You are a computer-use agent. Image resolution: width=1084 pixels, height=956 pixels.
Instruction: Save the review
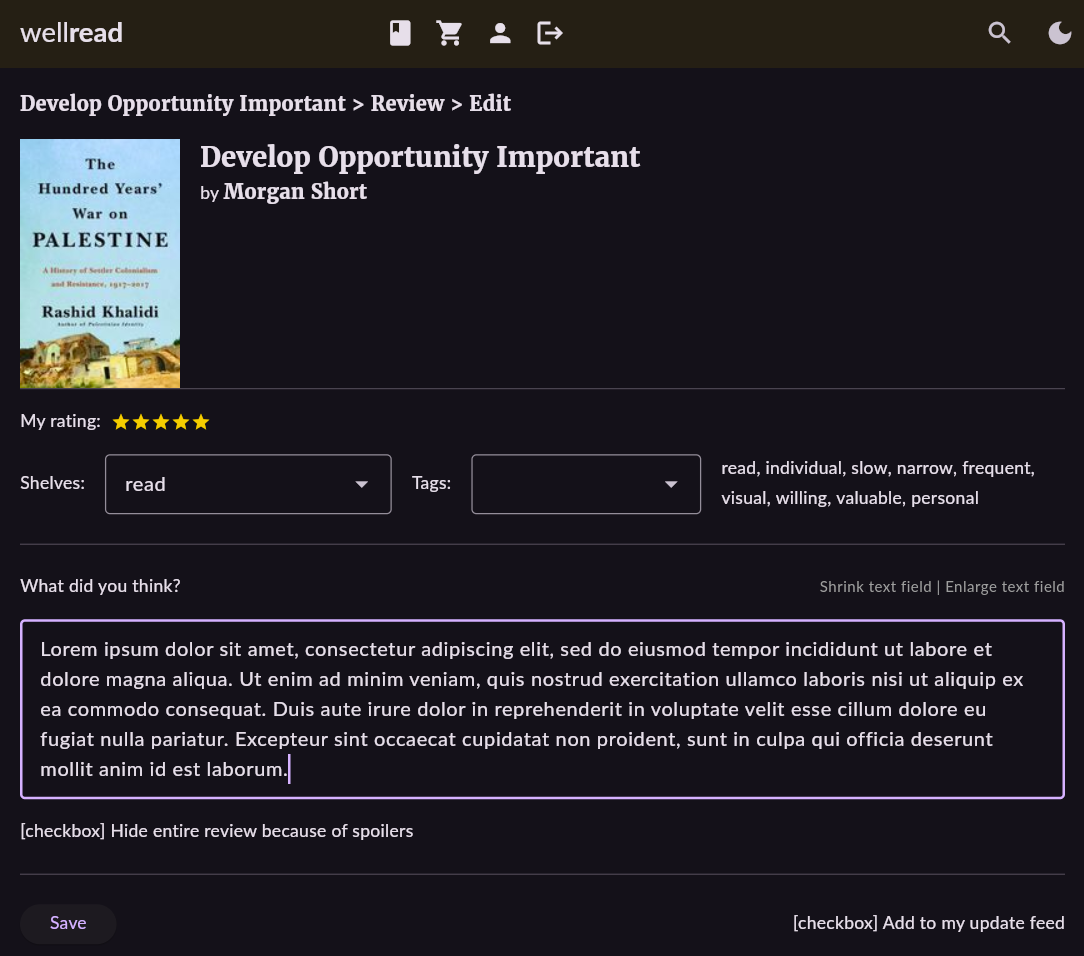[68, 923]
